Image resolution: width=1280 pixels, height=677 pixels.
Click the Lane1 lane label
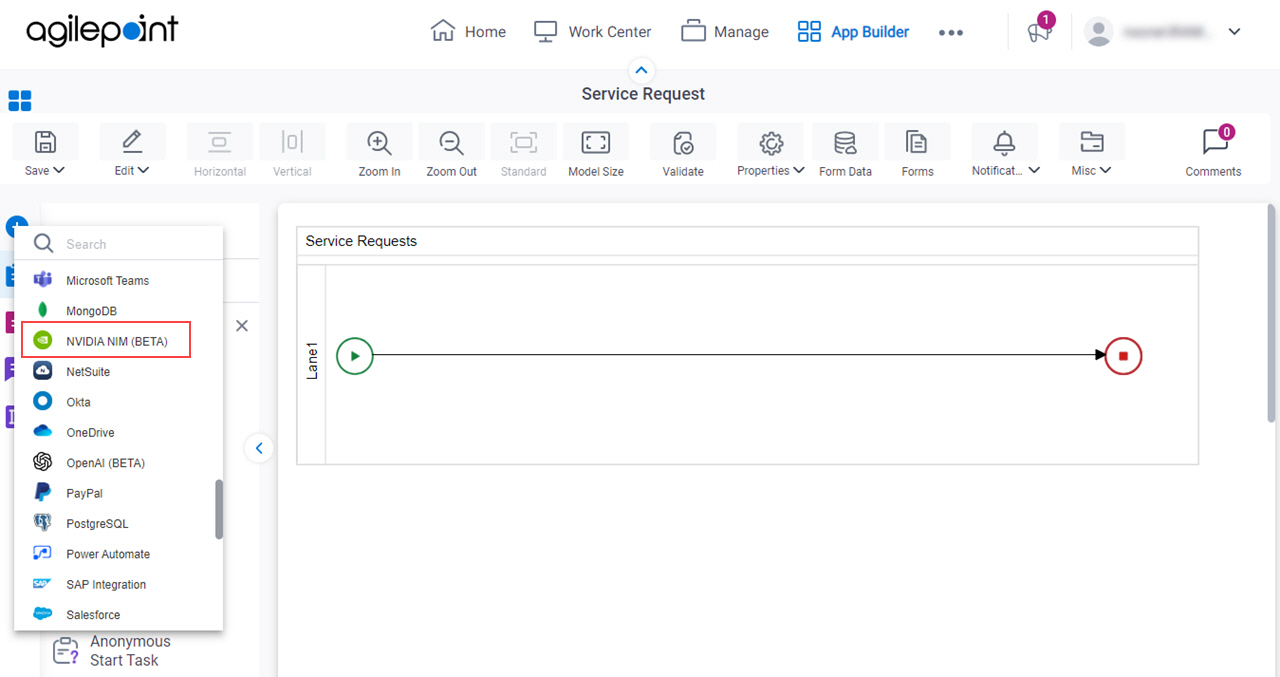312,360
